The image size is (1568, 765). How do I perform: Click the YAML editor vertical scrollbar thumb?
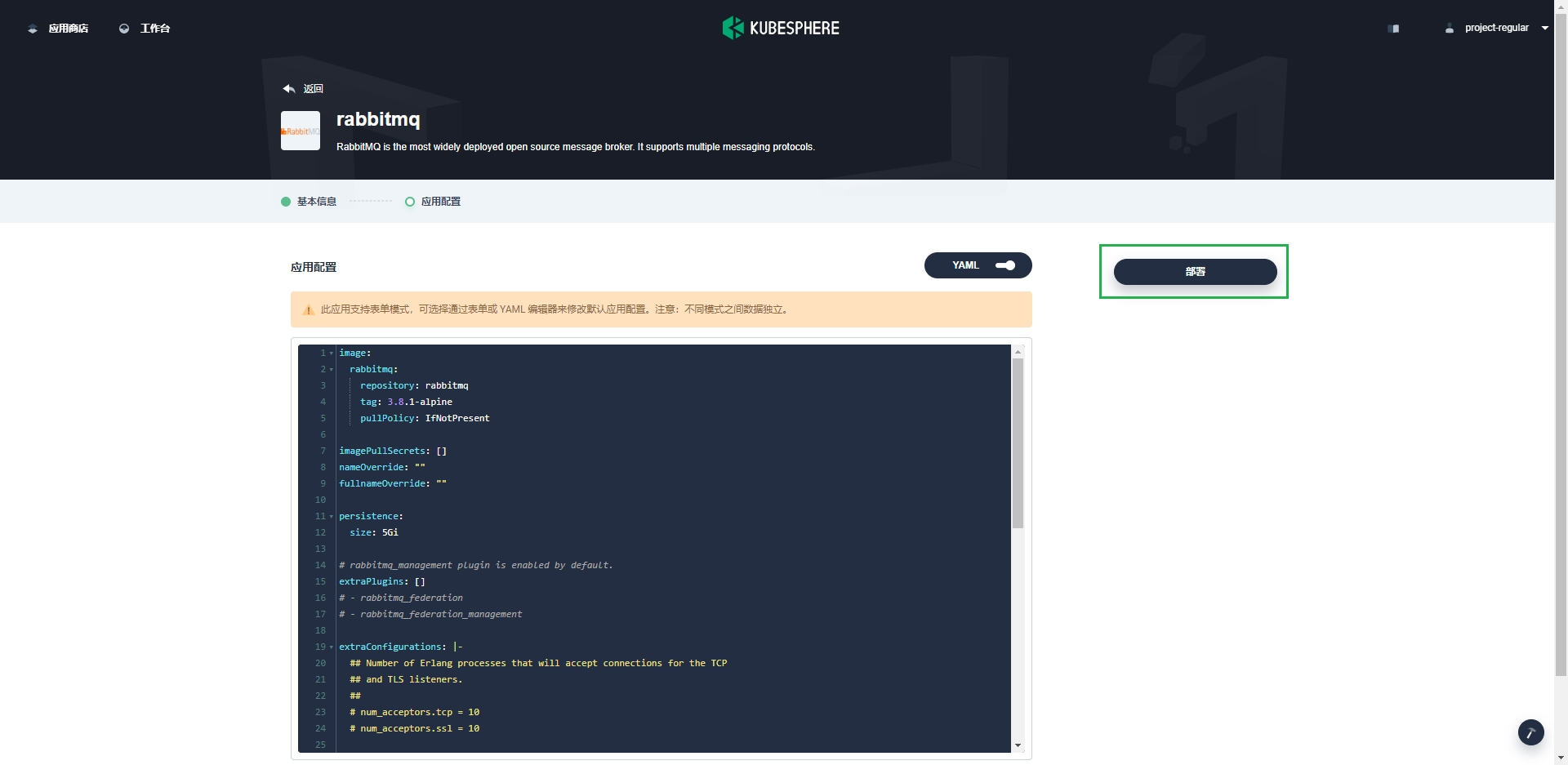coord(1018,443)
